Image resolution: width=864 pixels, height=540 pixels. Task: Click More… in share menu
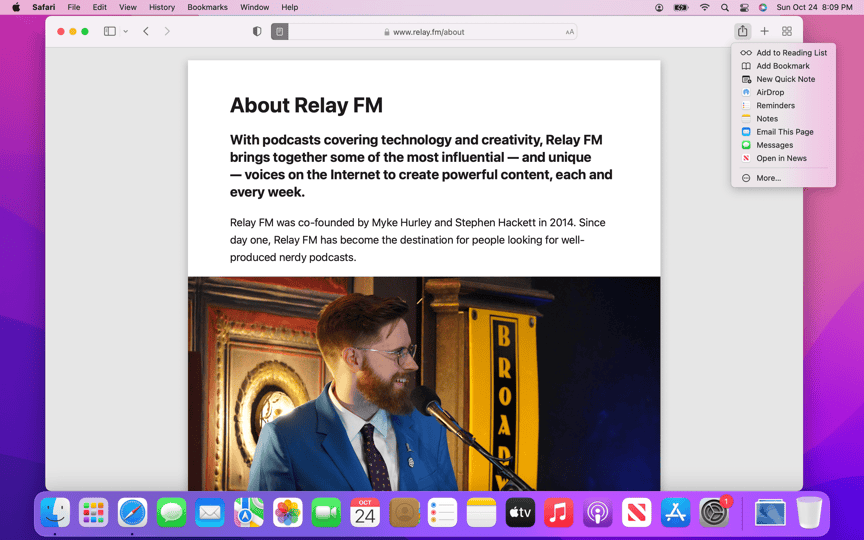click(x=784, y=179)
